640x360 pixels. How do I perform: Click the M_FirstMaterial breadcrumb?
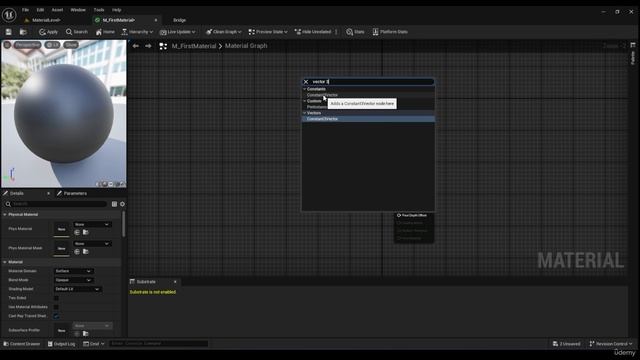point(194,46)
